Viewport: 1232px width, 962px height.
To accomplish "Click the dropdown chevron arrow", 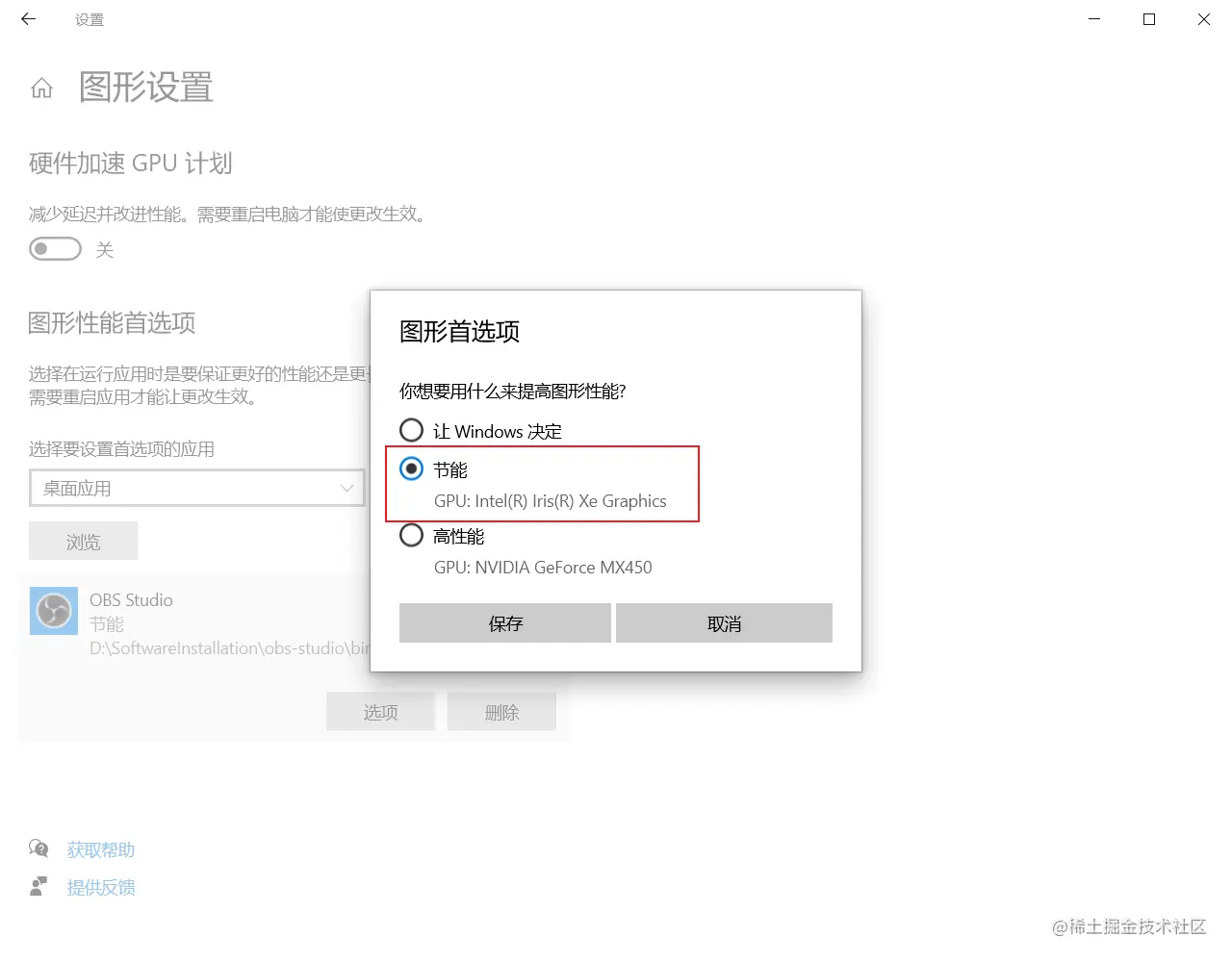I will [x=346, y=488].
